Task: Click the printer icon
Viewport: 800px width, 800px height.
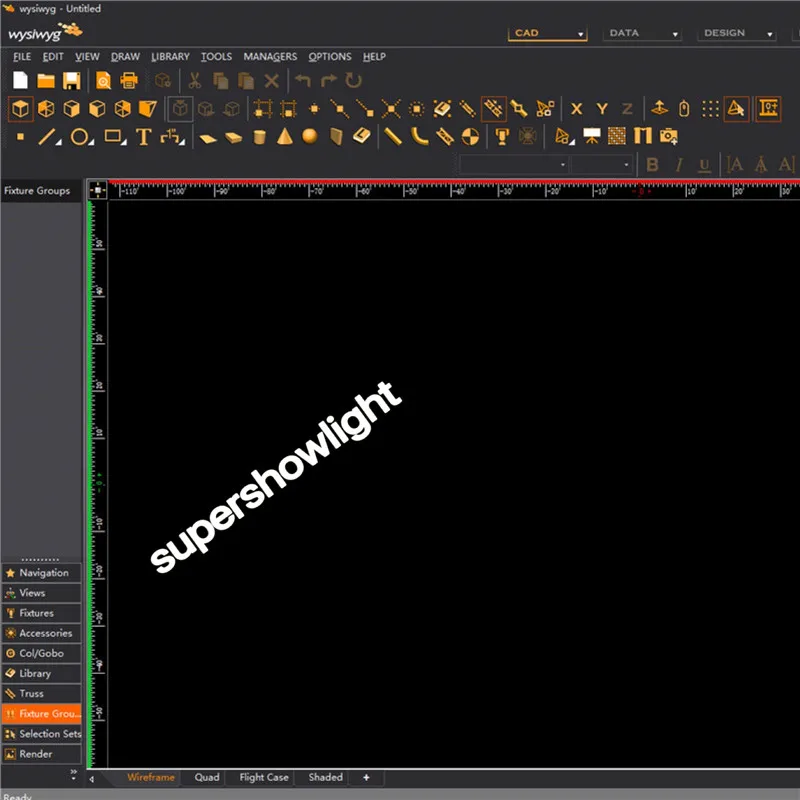Action: tap(129, 81)
